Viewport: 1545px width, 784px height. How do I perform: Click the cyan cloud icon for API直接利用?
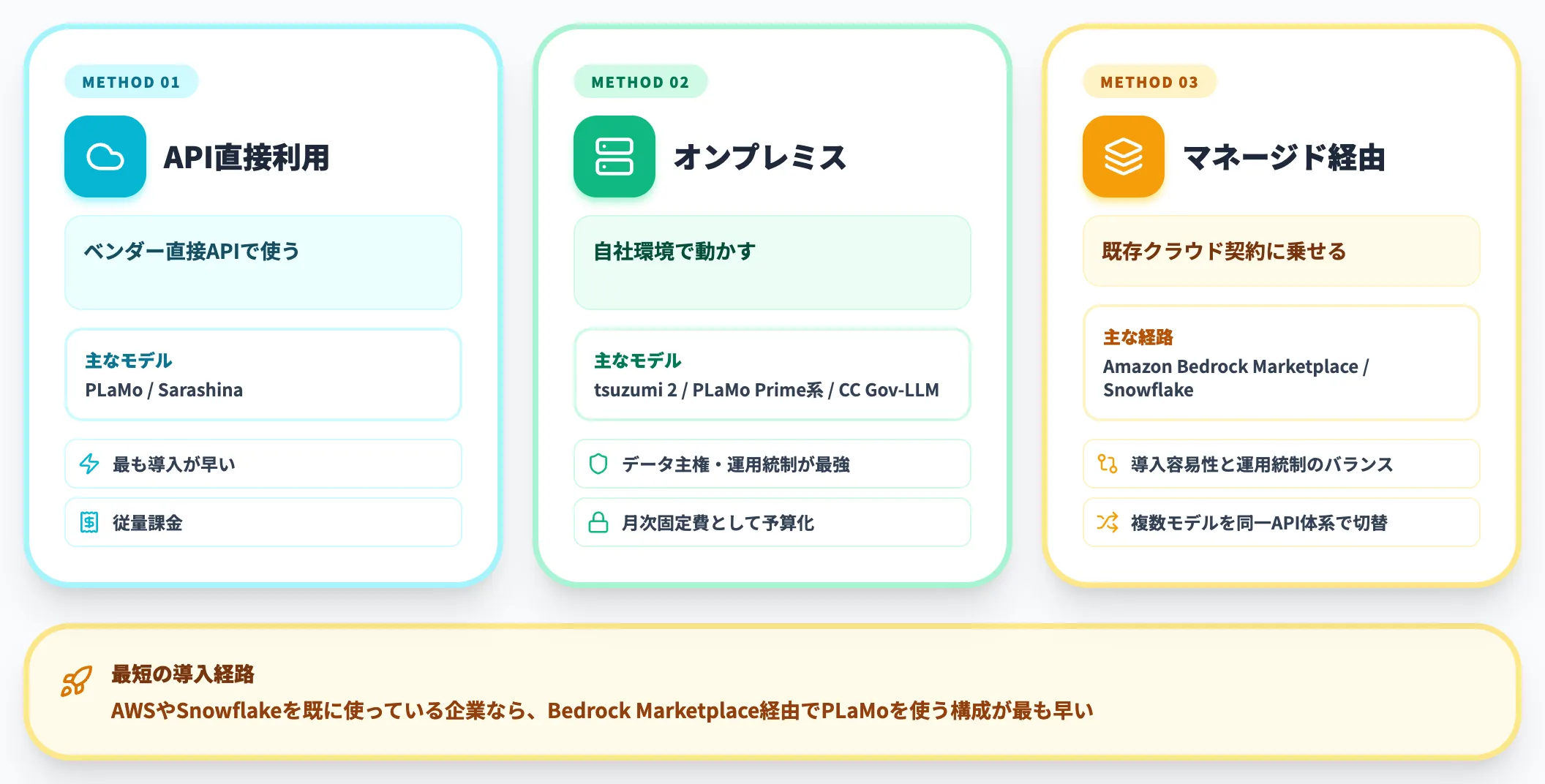coord(105,157)
